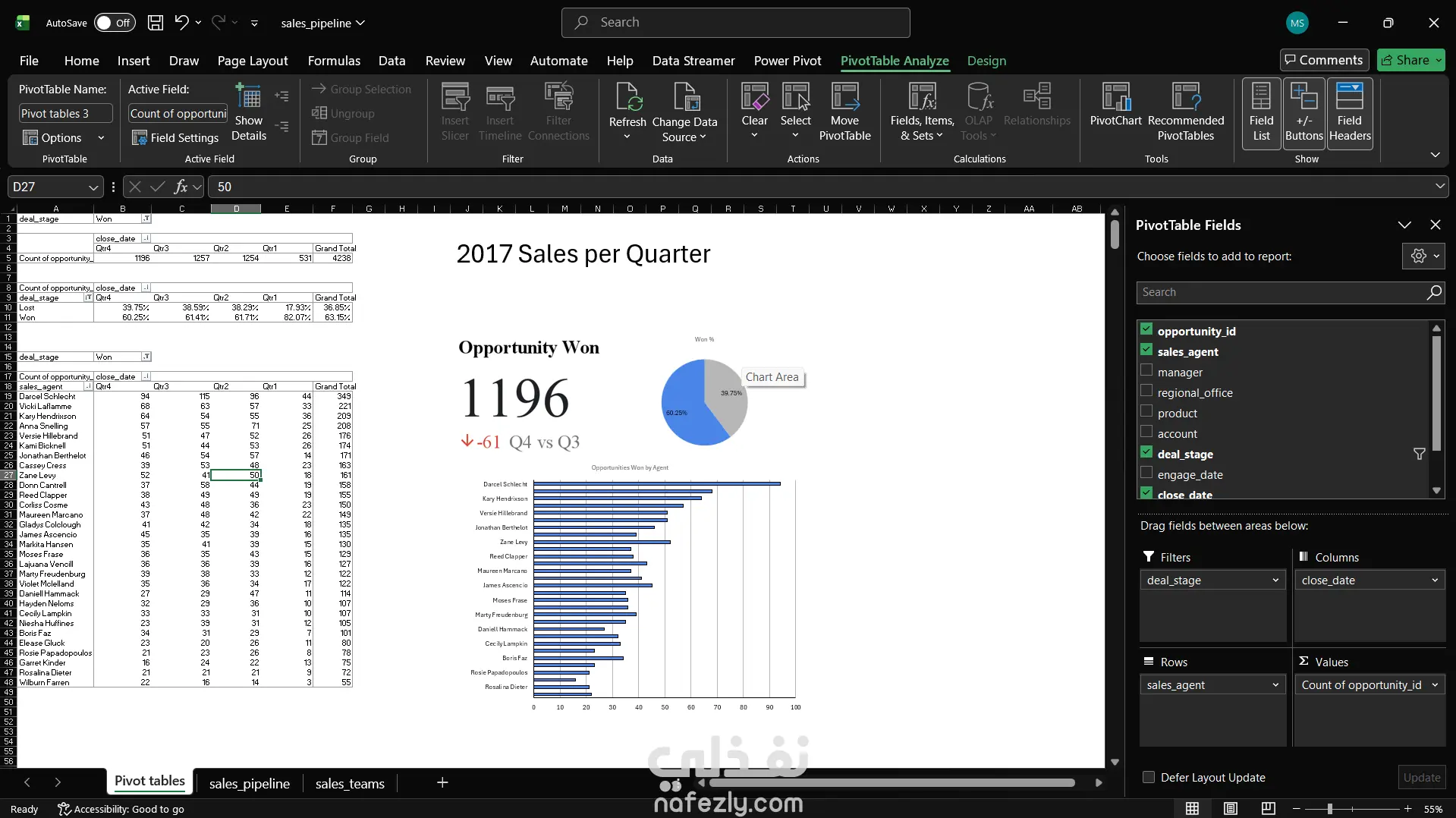Click zoom in plus button
This screenshot has width=1456, height=818.
pos(1407,809)
